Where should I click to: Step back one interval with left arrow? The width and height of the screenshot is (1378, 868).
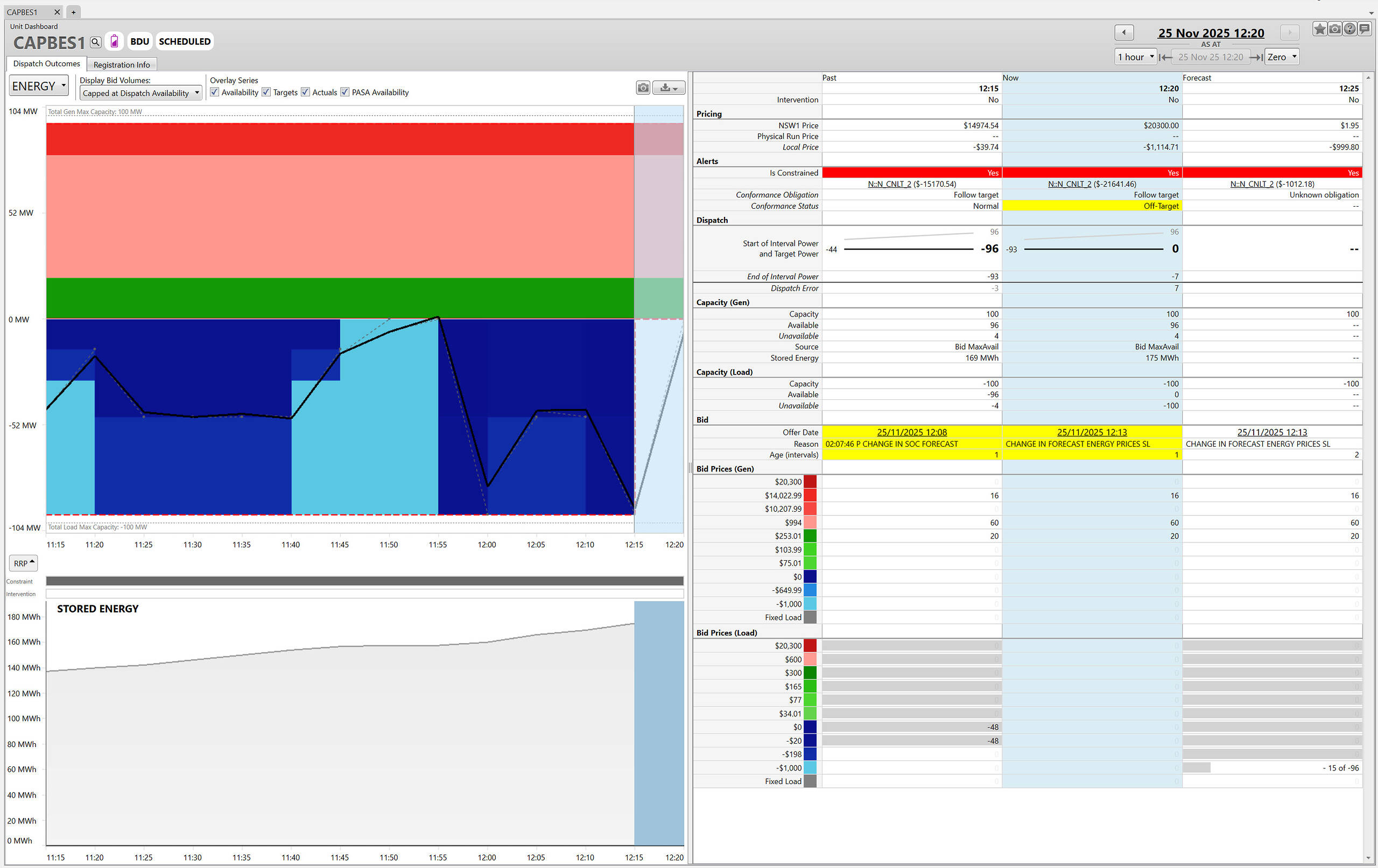pos(1124,33)
